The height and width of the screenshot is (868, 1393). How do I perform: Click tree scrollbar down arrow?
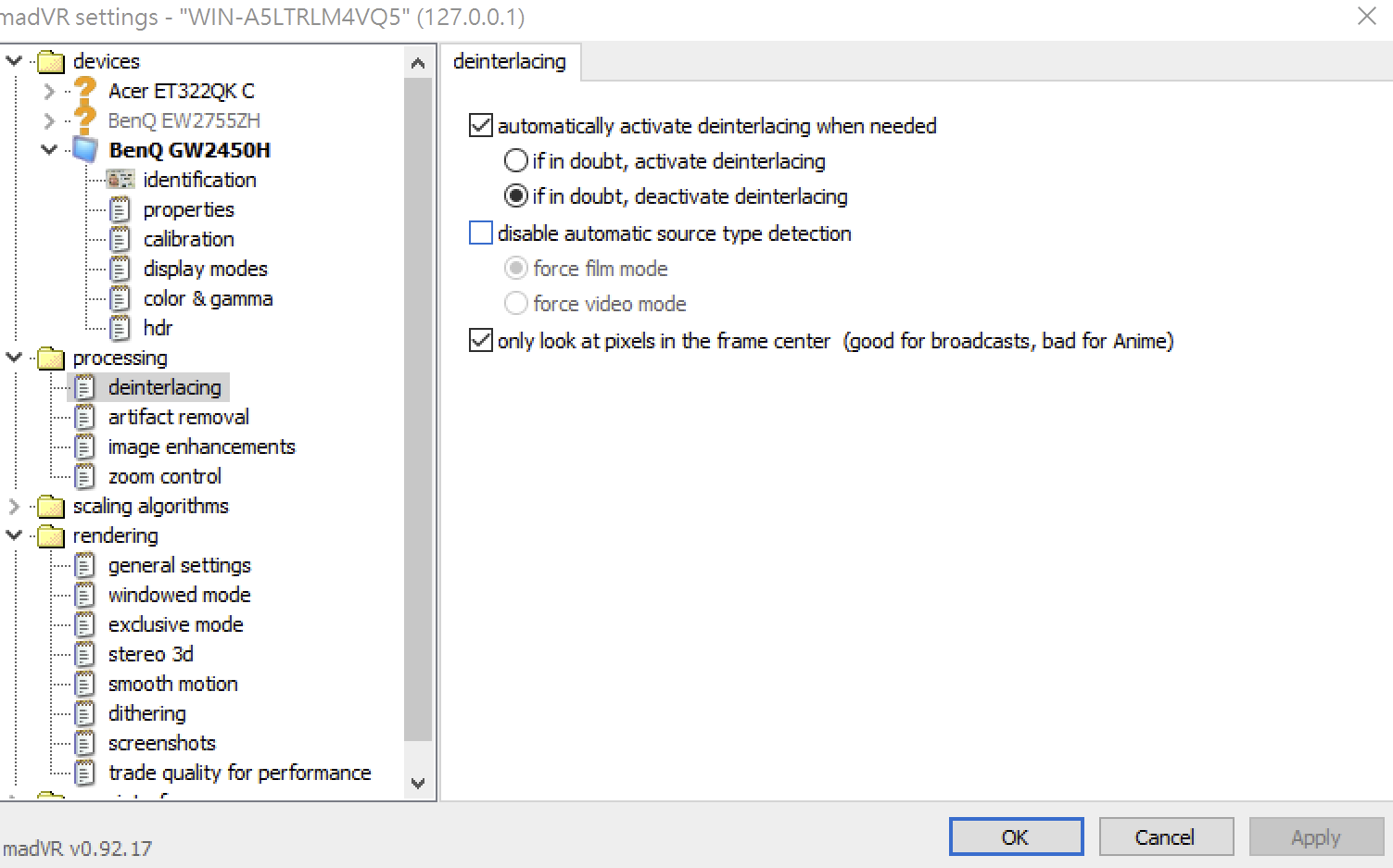pos(418,783)
